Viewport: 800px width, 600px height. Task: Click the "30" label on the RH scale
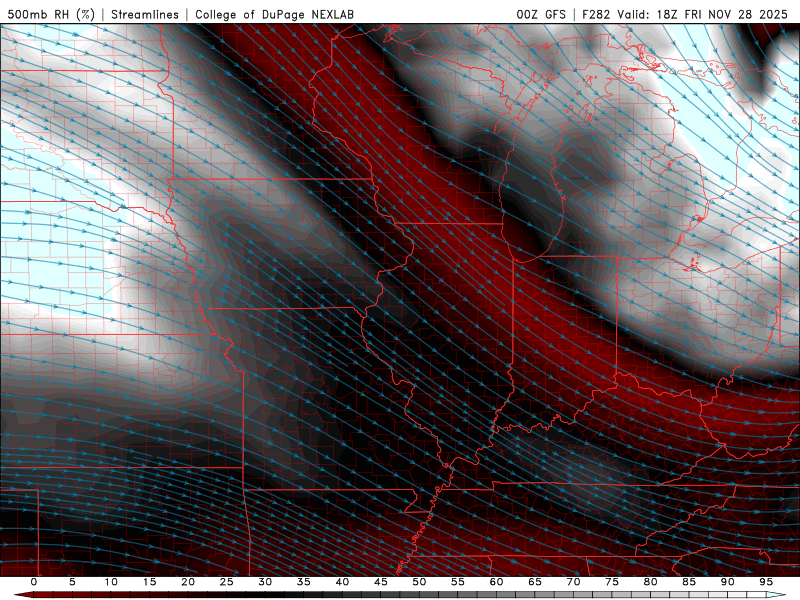click(x=265, y=582)
